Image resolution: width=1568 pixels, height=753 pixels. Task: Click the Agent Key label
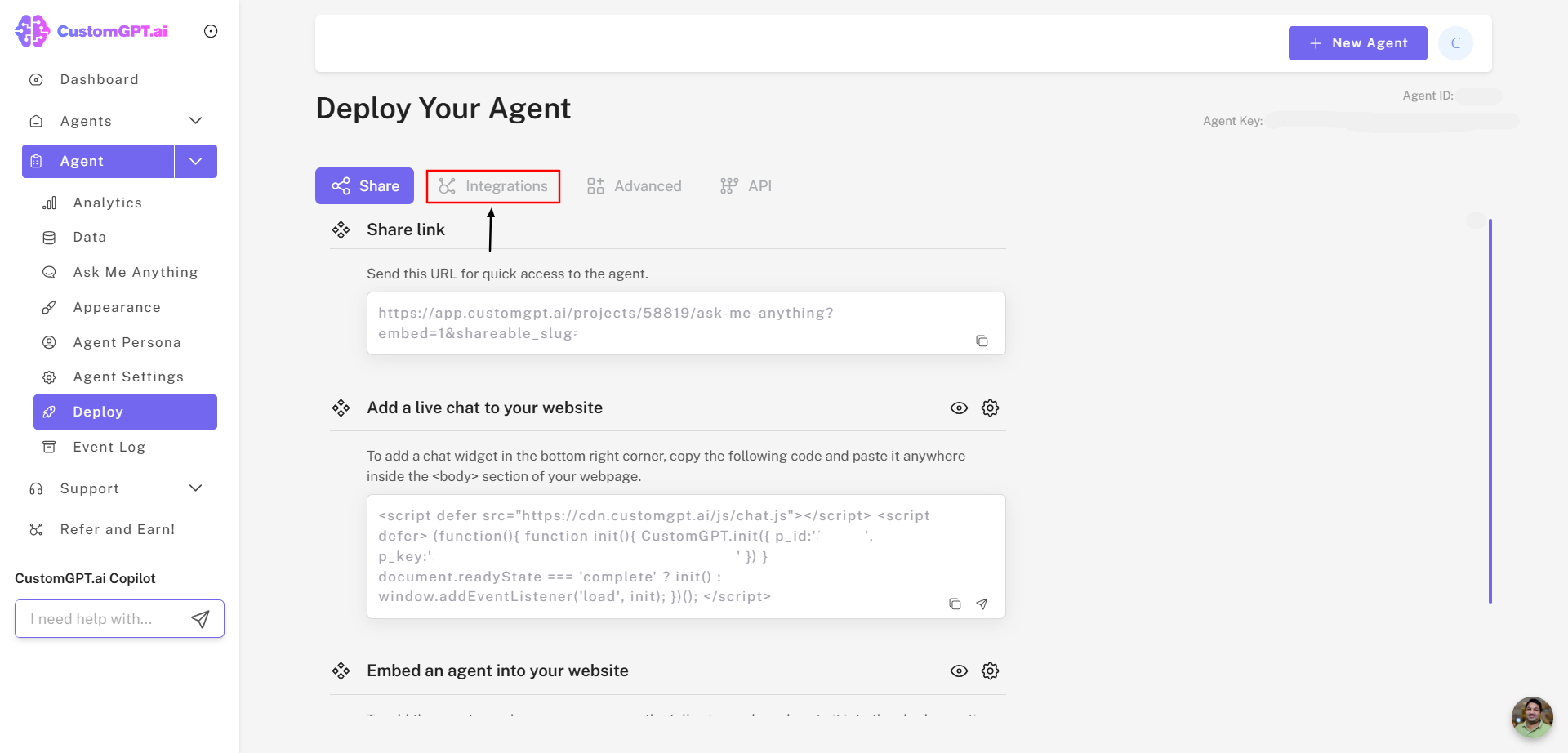(1232, 121)
